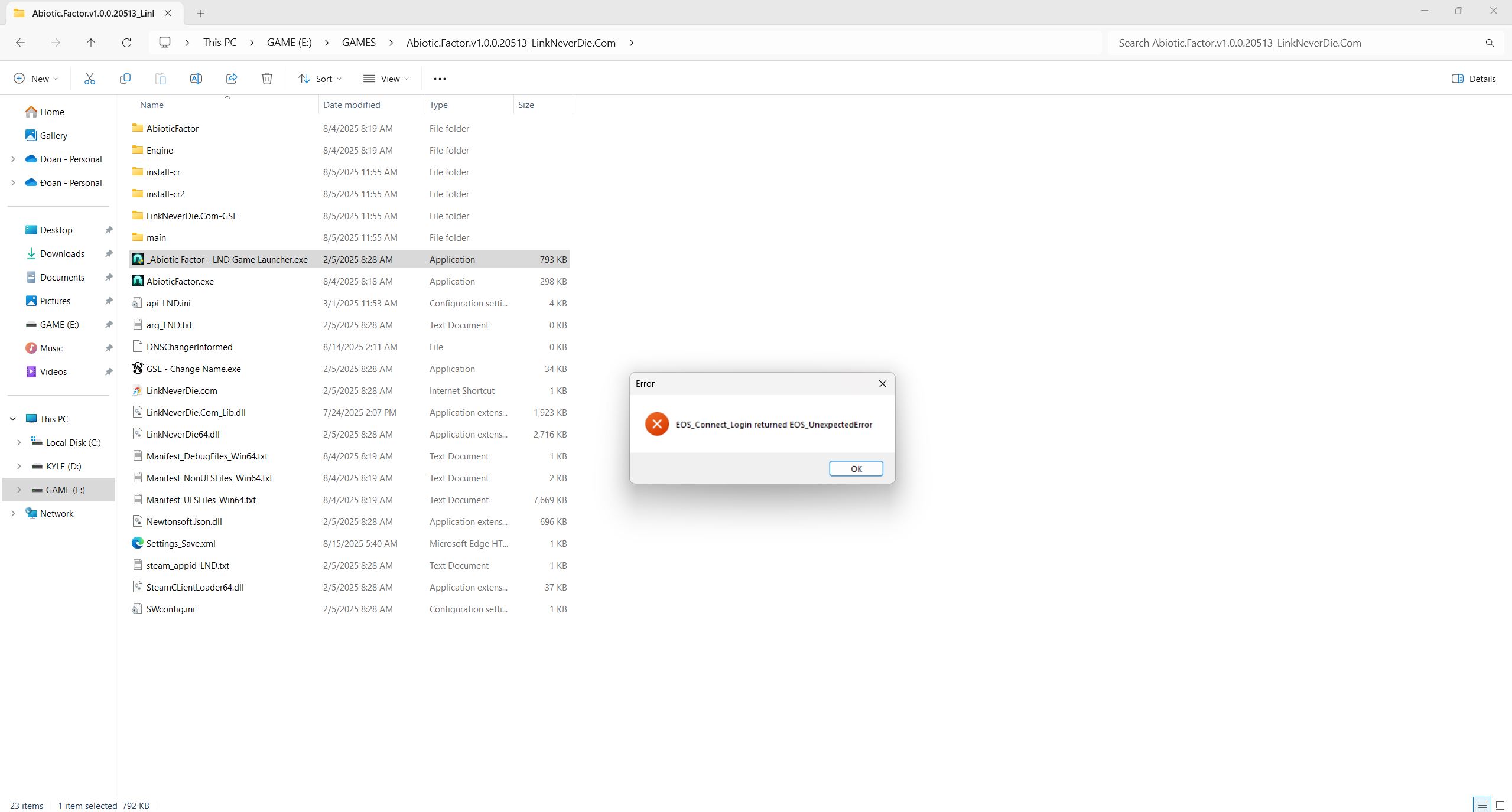The image size is (1512, 812).
Task: Click the Delete icon to remove selected file
Action: click(266, 78)
